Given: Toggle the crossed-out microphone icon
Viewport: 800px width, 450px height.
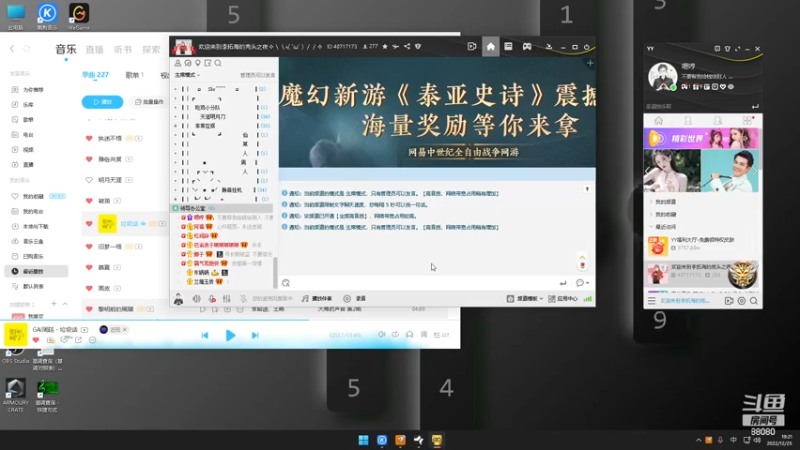Looking at the screenshot, I should 243,298.
